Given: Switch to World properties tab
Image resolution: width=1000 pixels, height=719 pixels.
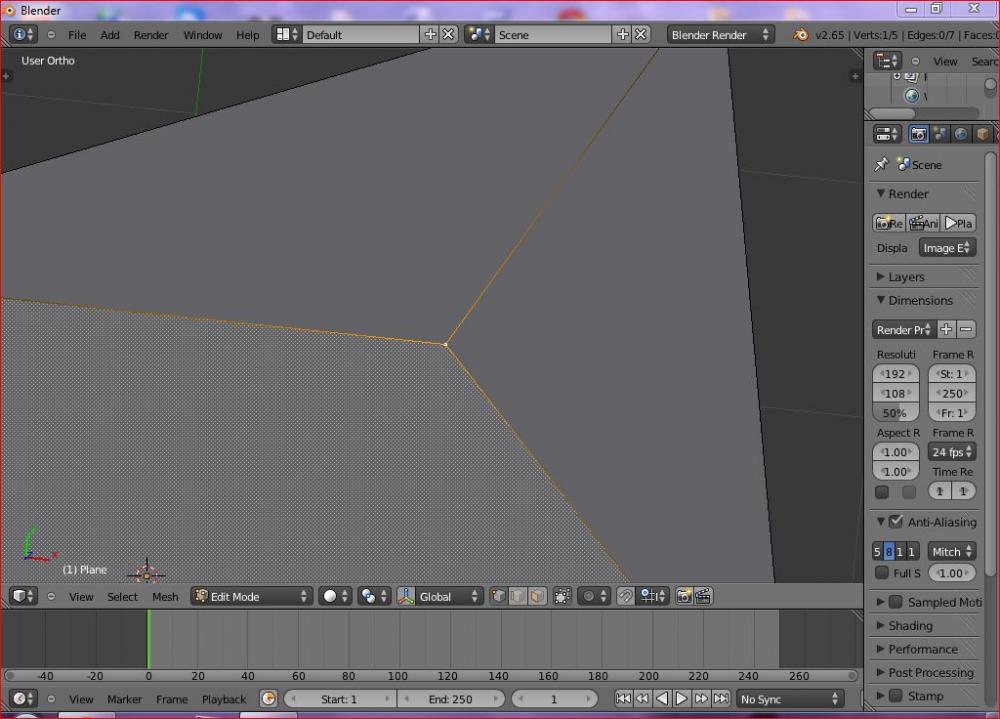Looking at the screenshot, I should 961,134.
